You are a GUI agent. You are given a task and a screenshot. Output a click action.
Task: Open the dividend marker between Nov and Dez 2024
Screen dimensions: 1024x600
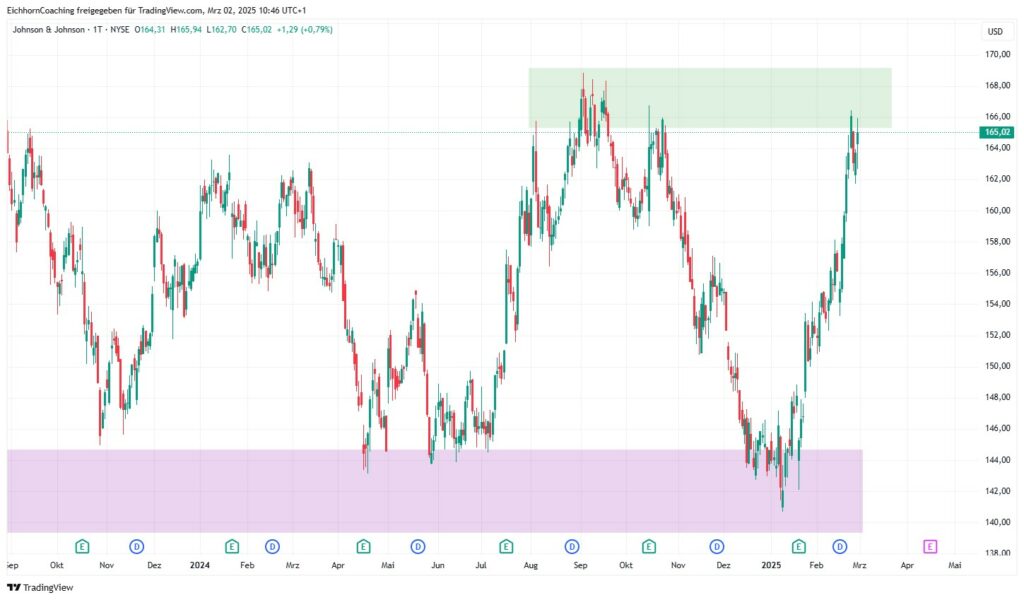717,546
